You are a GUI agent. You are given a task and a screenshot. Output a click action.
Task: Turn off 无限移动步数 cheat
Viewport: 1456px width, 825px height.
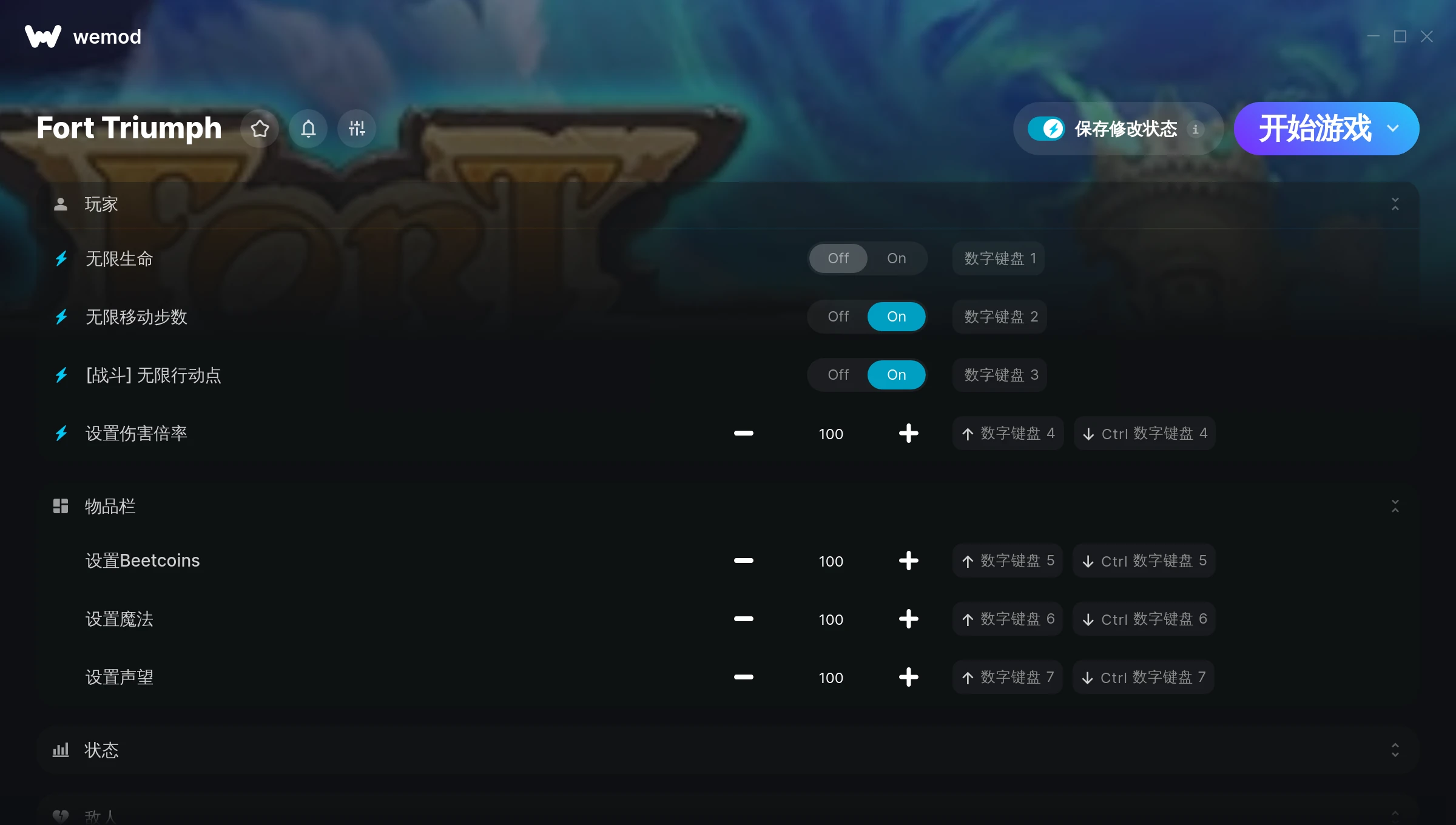[x=838, y=317]
